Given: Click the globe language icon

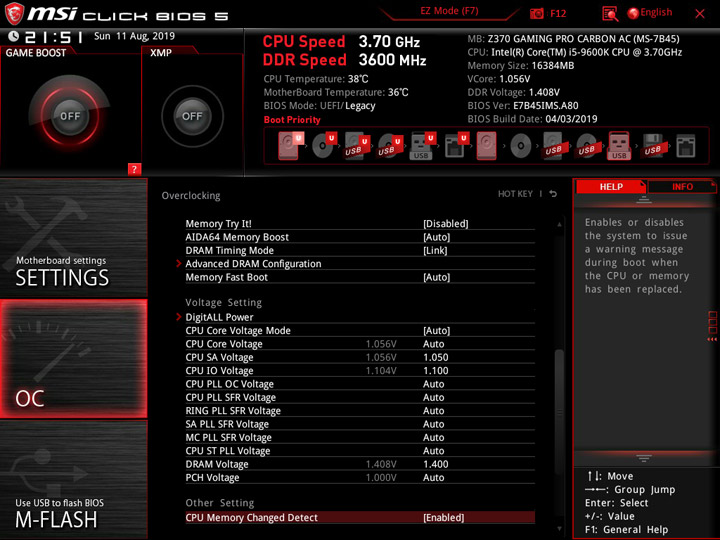Looking at the screenshot, I should pos(633,13).
